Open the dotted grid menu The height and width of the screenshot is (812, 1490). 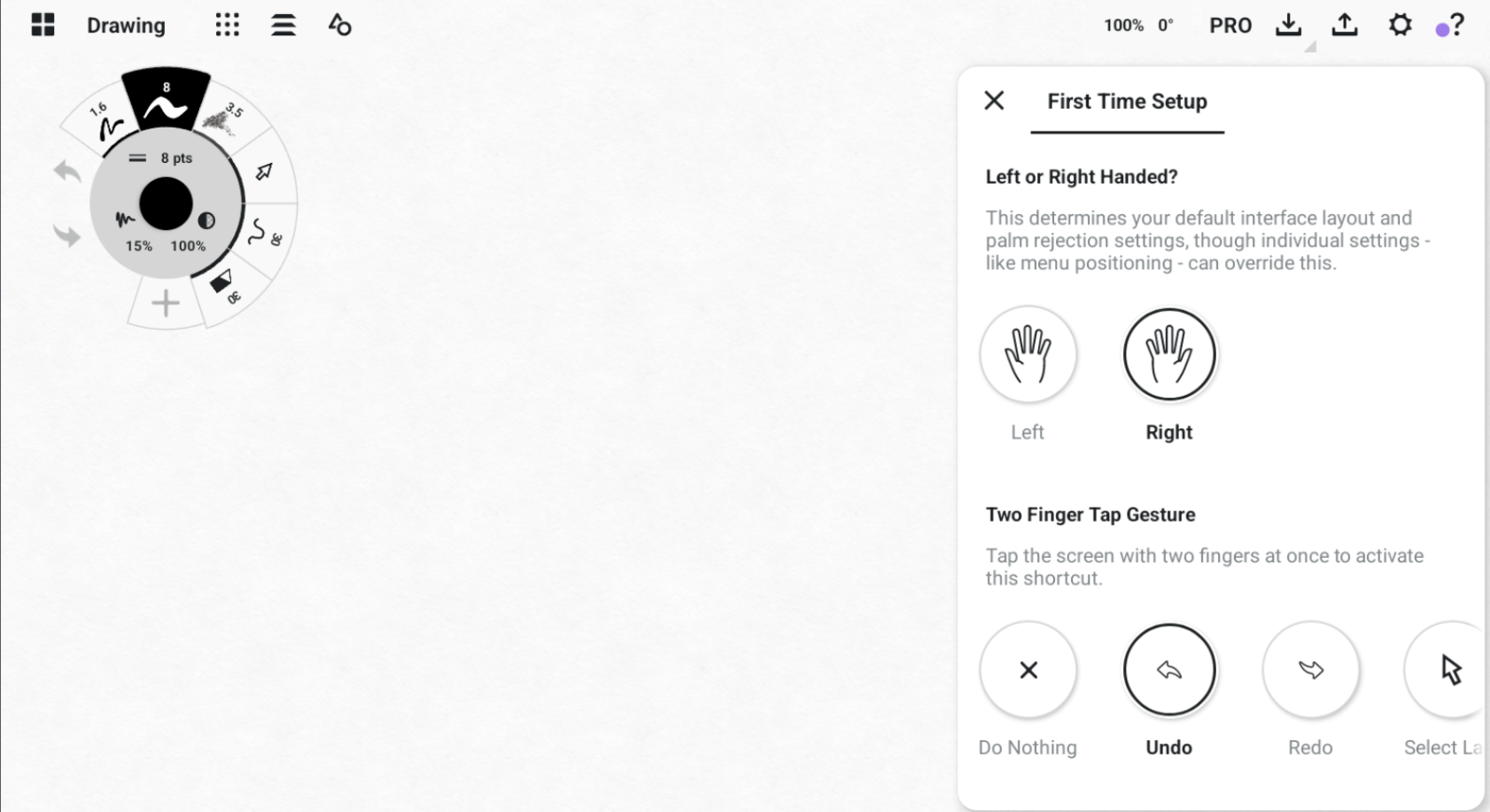[x=227, y=25]
